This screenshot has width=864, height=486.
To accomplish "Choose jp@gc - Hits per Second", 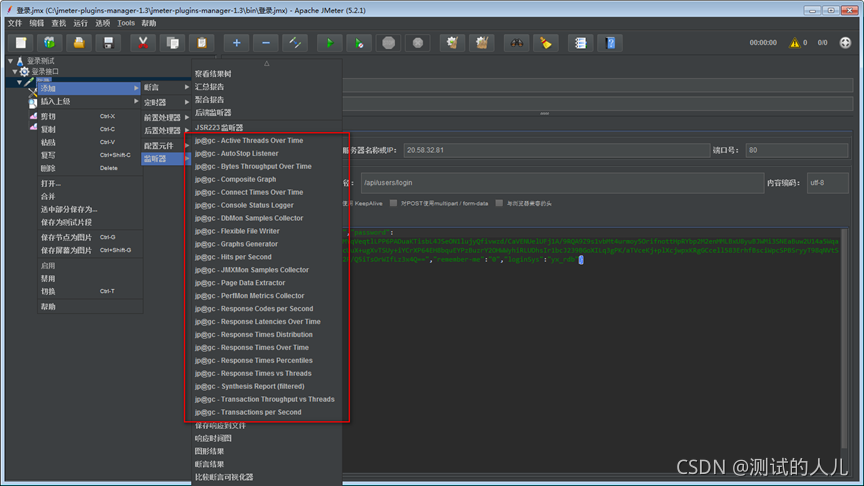I will pos(267,257).
